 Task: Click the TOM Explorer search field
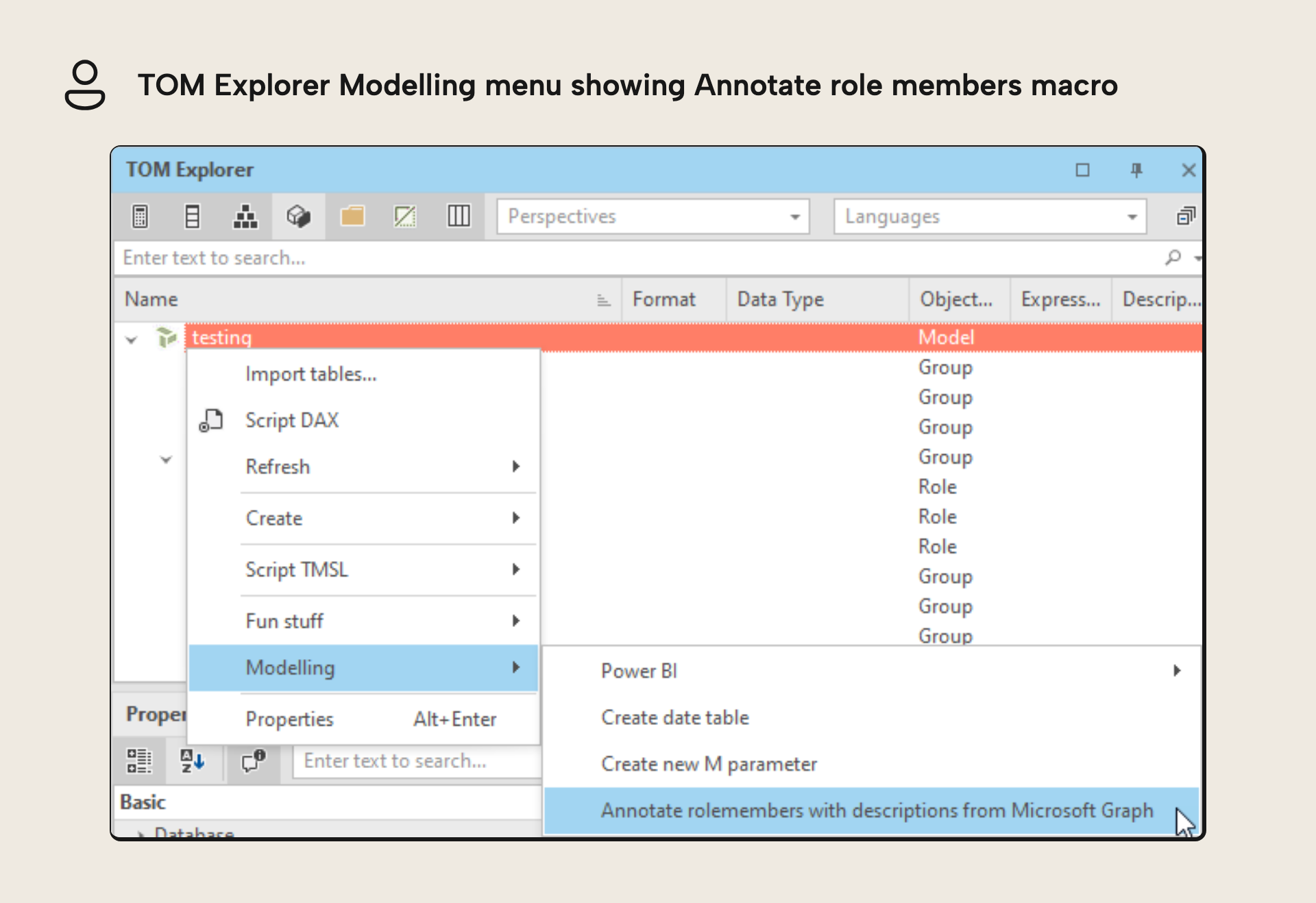point(637,258)
